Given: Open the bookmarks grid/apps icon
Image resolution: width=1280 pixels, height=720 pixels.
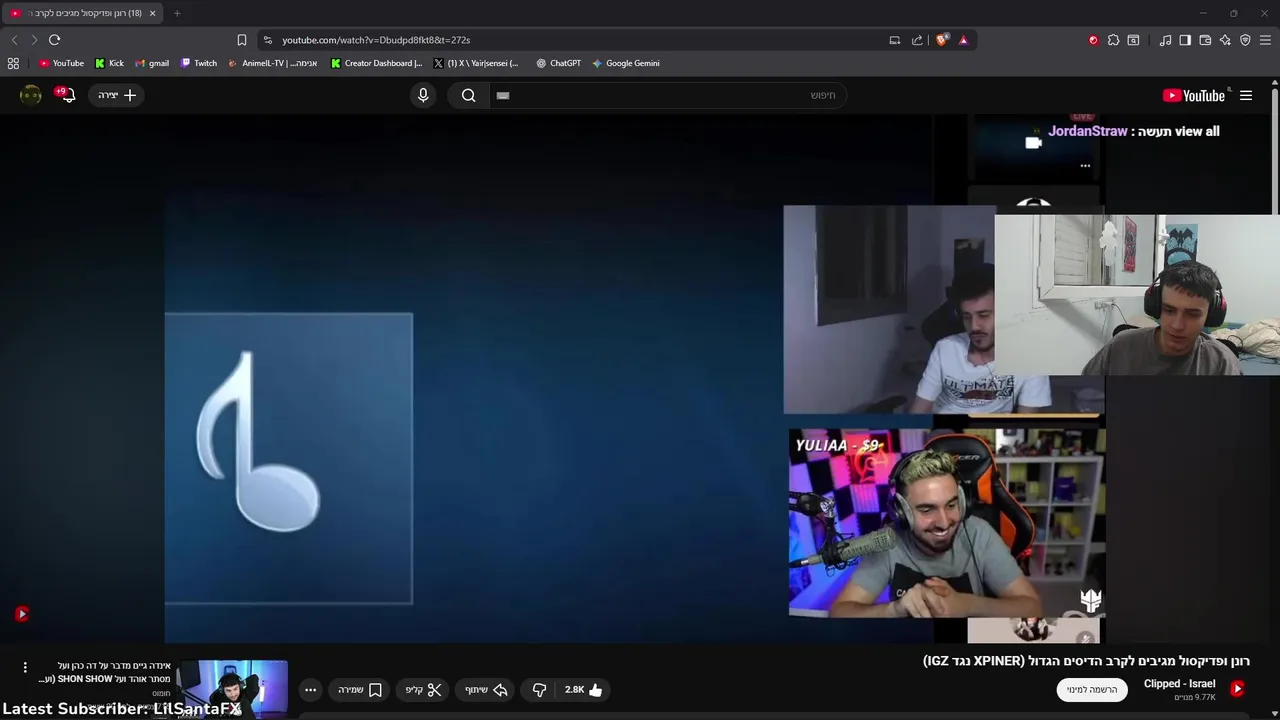Looking at the screenshot, I should [x=13, y=63].
